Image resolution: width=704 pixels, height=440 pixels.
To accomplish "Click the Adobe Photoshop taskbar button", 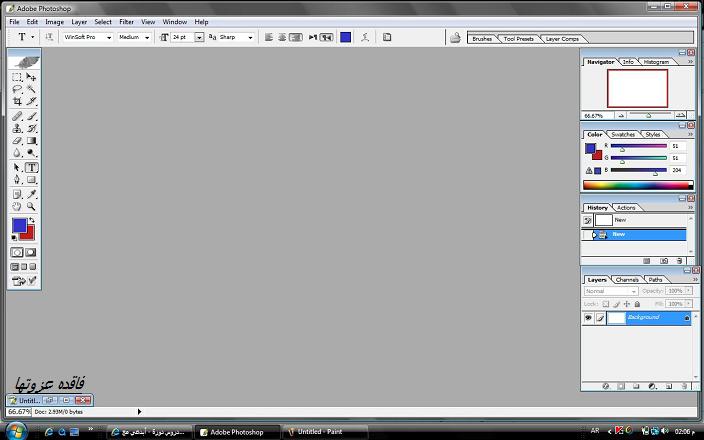I will coord(236,432).
